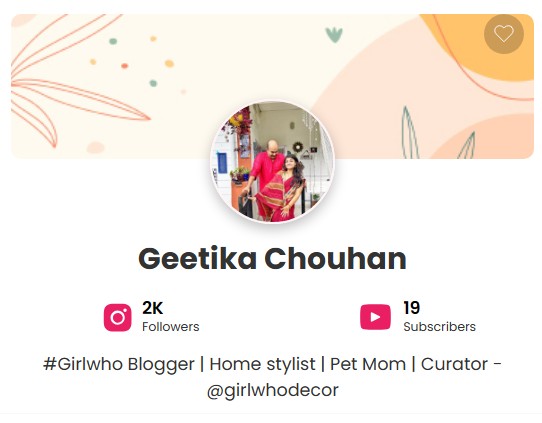Select the Geetika Chouhan name heading

(x=272, y=258)
